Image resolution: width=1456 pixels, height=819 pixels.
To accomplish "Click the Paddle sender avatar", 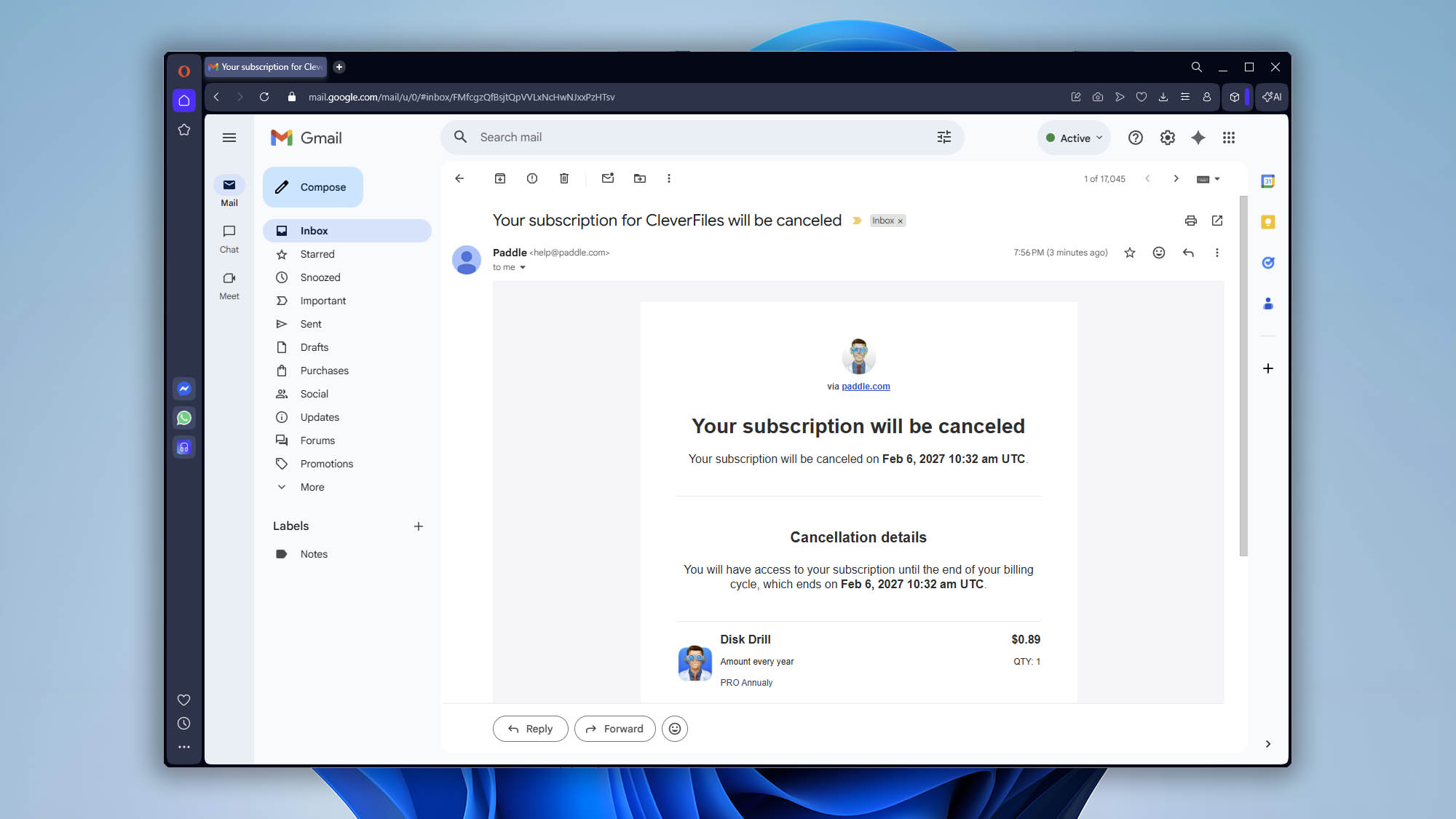I will tap(467, 260).
